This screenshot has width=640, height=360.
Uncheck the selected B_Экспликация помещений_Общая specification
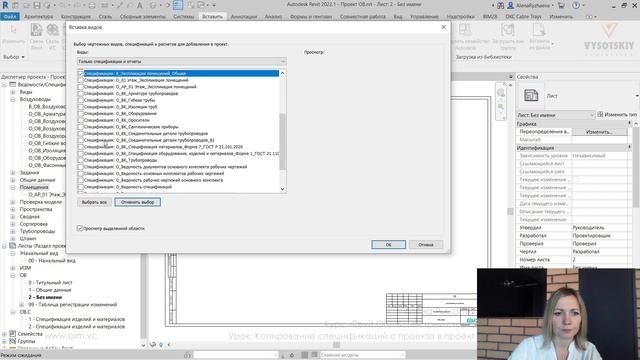(80, 73)
